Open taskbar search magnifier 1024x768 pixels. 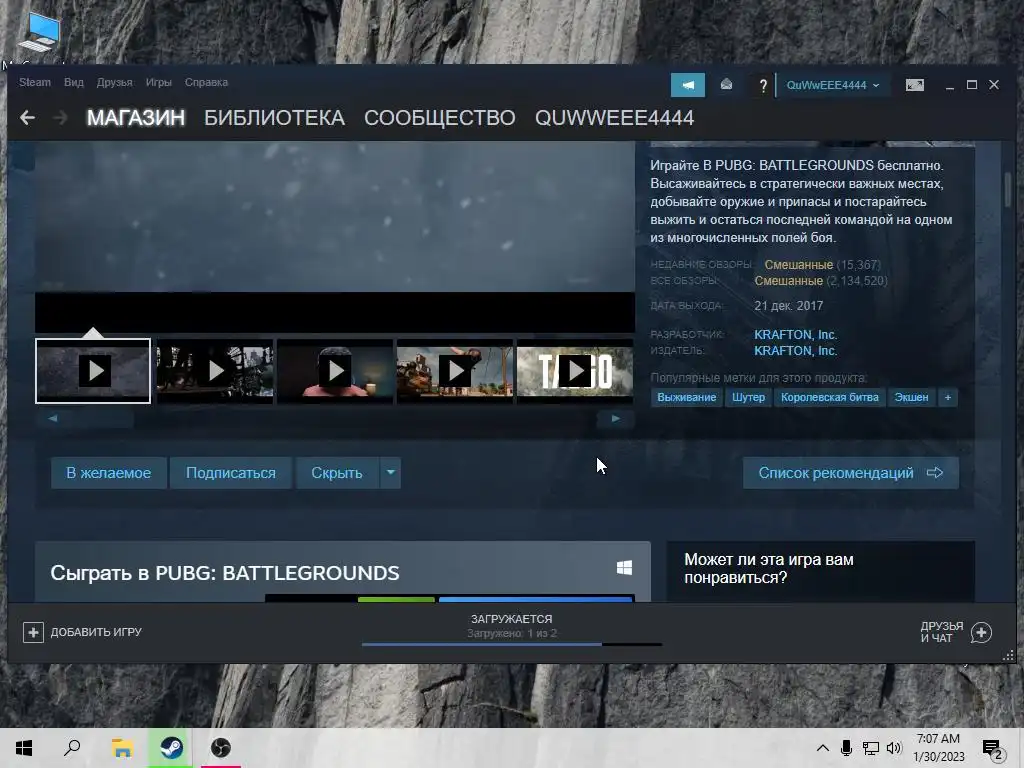pyautogui.click(x=72, y=748)
